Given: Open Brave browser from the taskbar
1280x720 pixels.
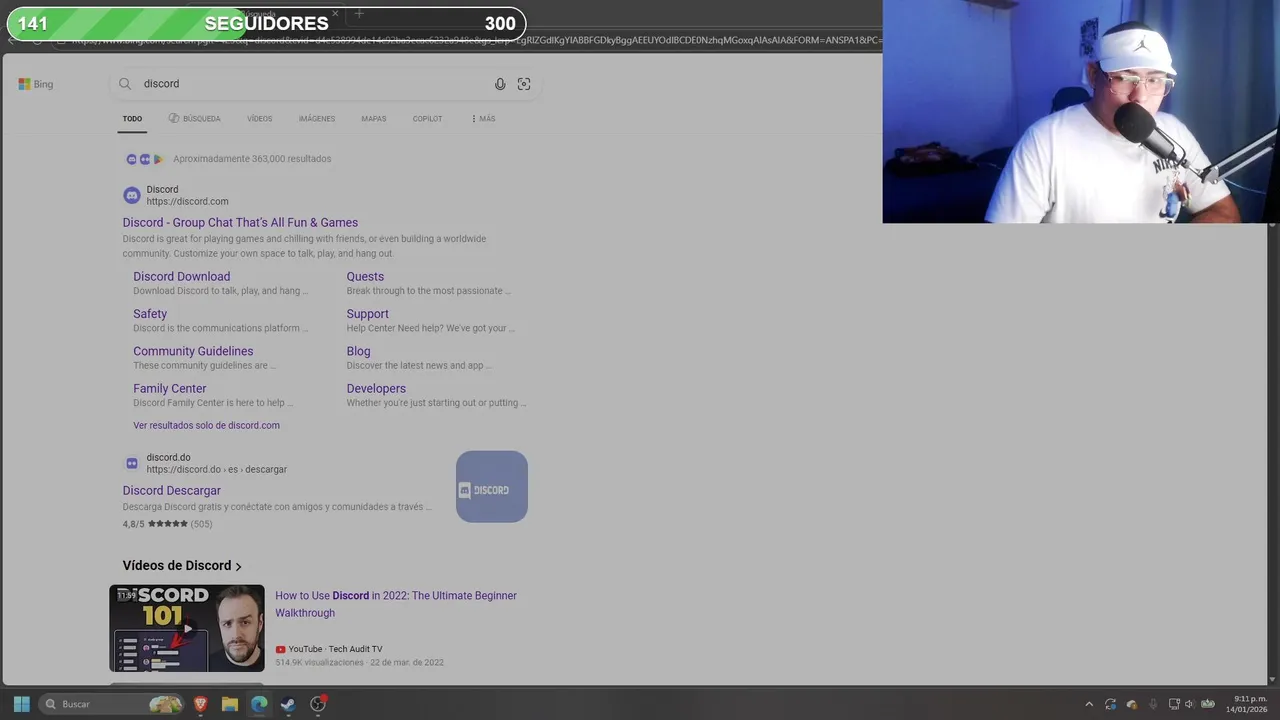Looking at the screenshot, I should click(201, 704).
